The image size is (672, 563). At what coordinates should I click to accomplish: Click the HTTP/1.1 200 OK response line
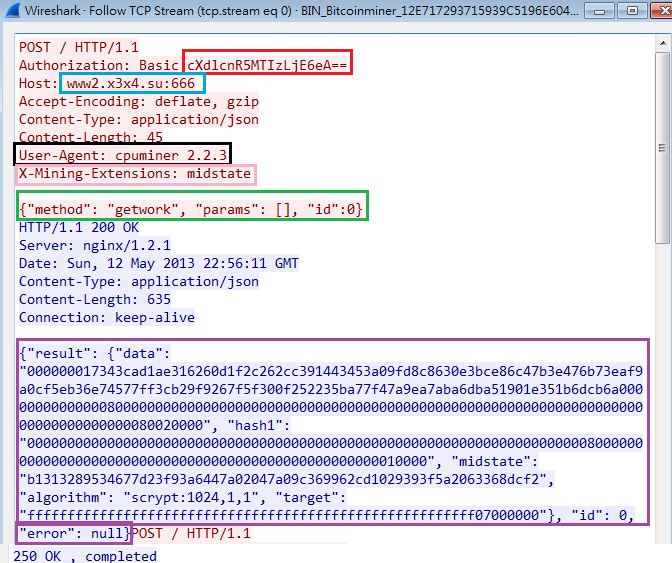click(x=79, y=228)
